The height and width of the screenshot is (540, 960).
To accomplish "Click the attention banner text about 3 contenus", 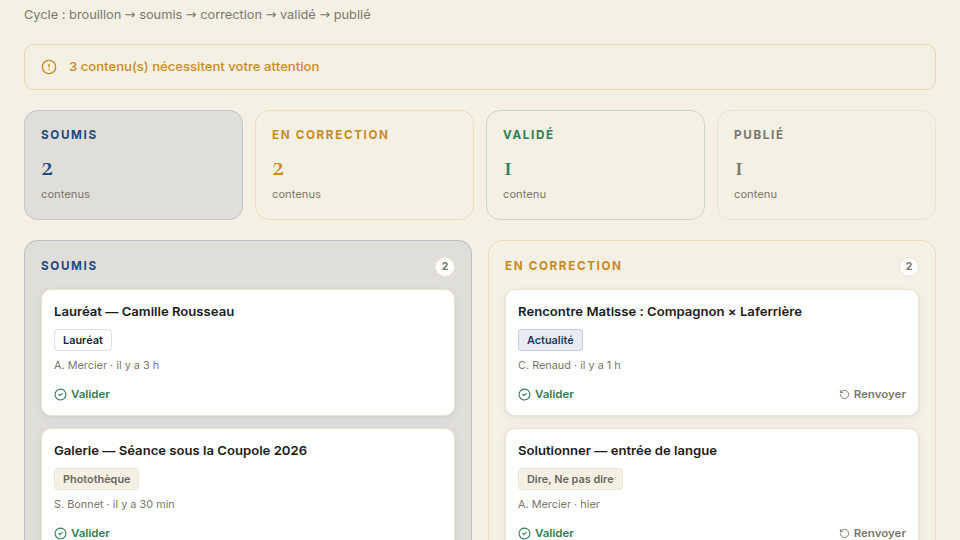I will coord(193,67).
